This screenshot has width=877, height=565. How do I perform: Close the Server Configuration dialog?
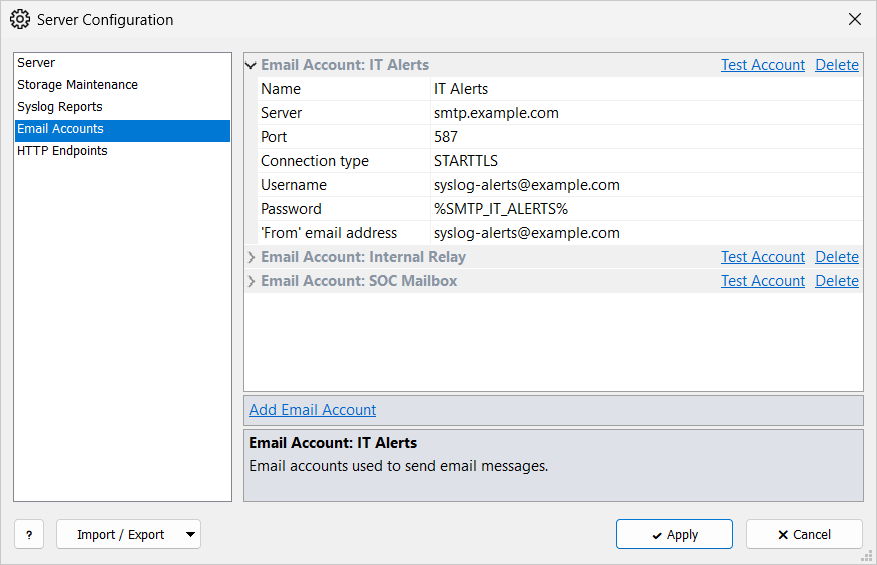855,20
